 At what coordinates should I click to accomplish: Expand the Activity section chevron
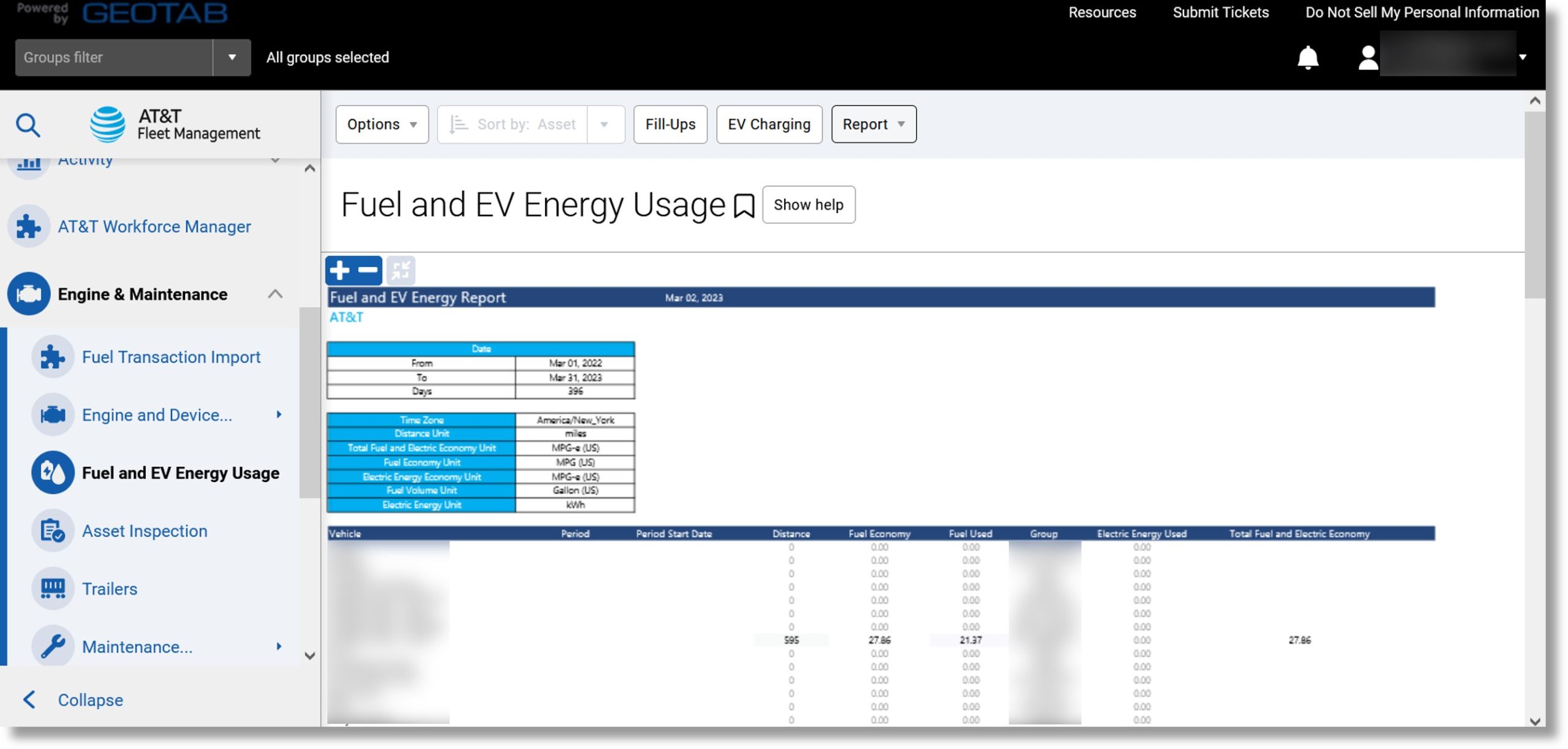click(276, 160)
